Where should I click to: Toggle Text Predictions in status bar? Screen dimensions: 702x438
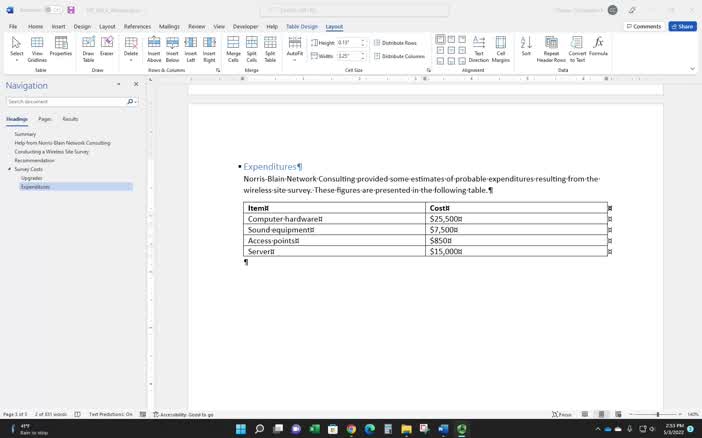[111, 414]
